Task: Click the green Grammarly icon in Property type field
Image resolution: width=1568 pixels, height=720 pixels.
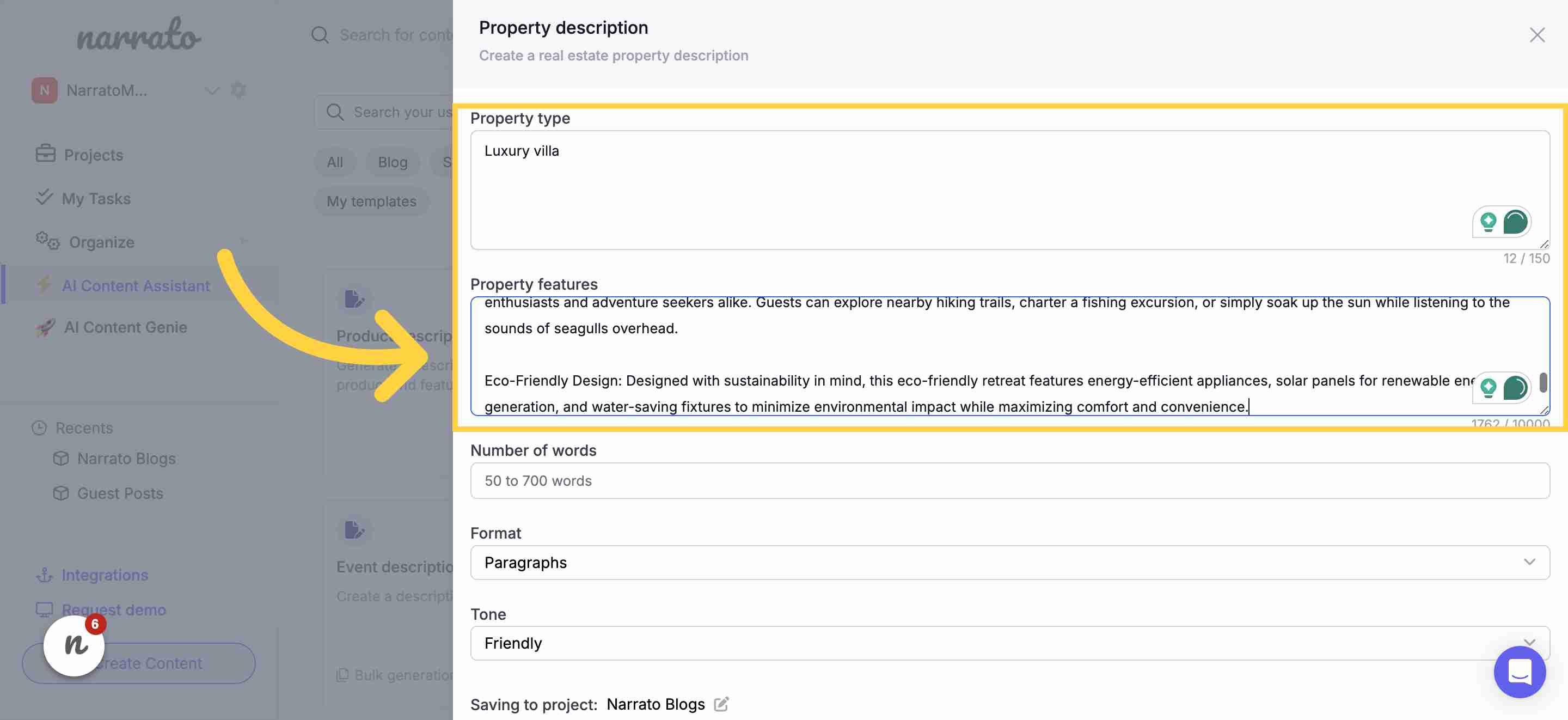Action: [1515, 222]
